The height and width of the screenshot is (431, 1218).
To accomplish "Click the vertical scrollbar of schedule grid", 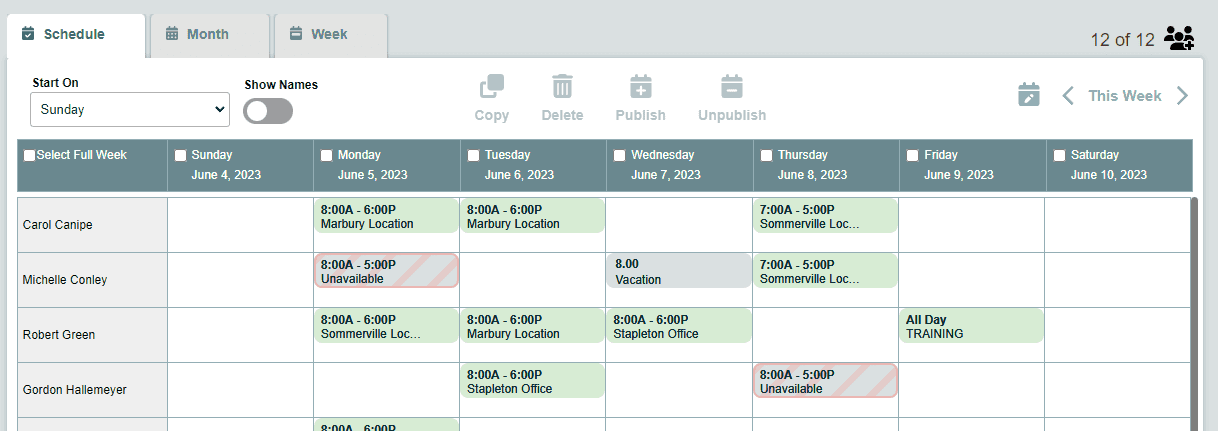I will point(1193,314).
